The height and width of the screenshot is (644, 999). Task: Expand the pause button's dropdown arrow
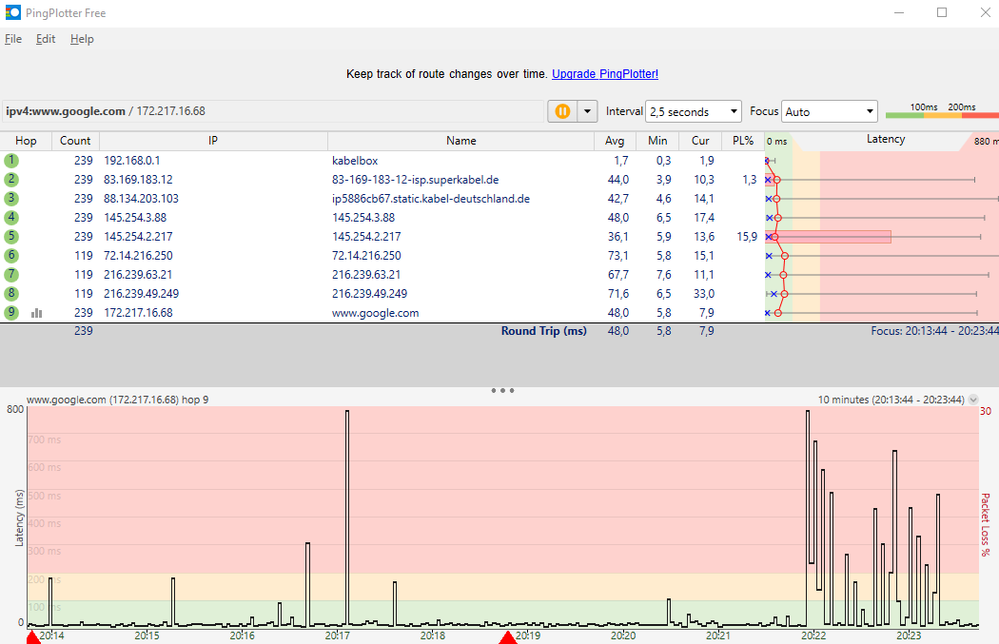pyautogui.click(x=585, y=111)
